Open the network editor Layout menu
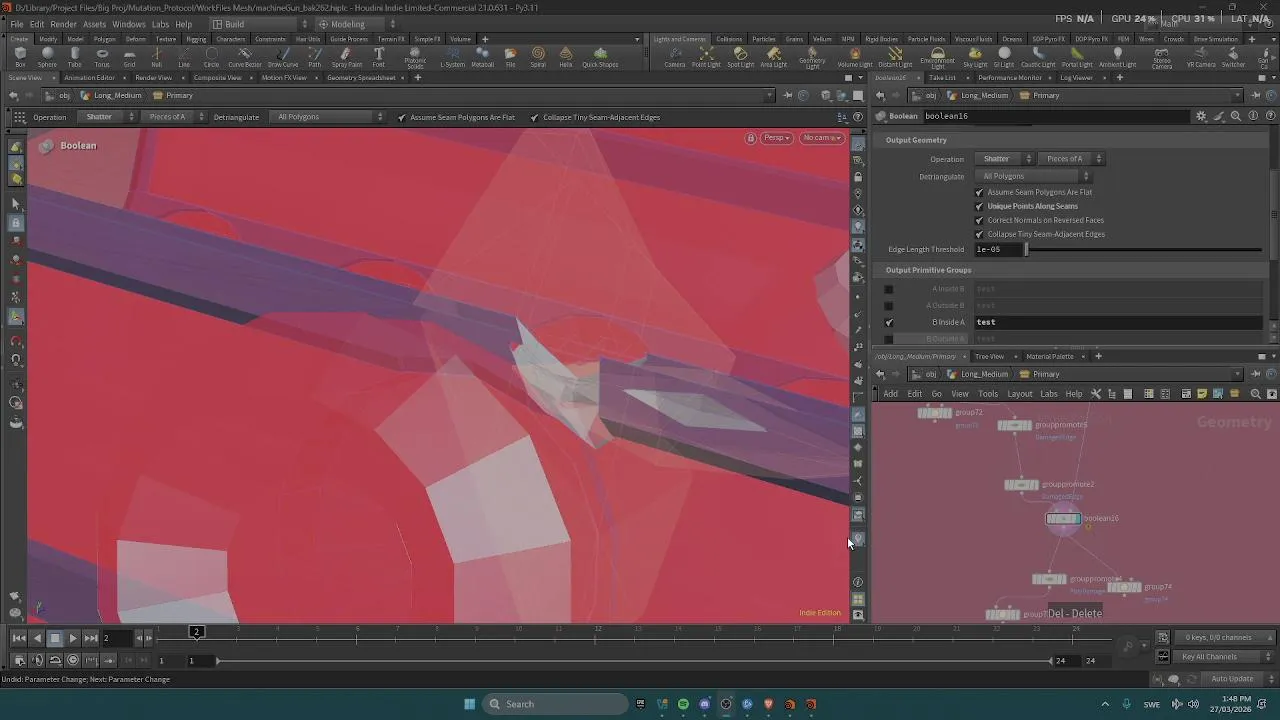The height and width of the screenshot is (720, 1280). point(1019,394)
